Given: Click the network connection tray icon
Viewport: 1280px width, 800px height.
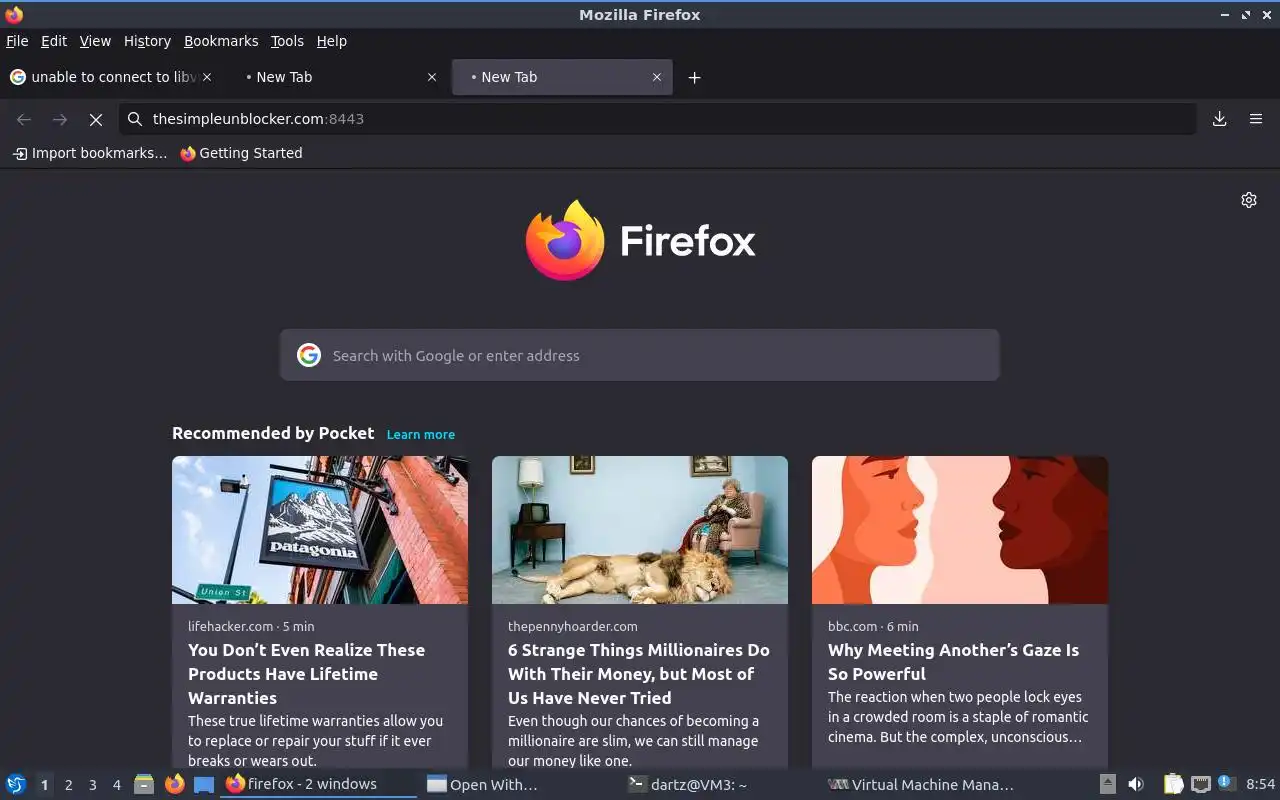Looking at the screenshot, I should (1201, 784).
